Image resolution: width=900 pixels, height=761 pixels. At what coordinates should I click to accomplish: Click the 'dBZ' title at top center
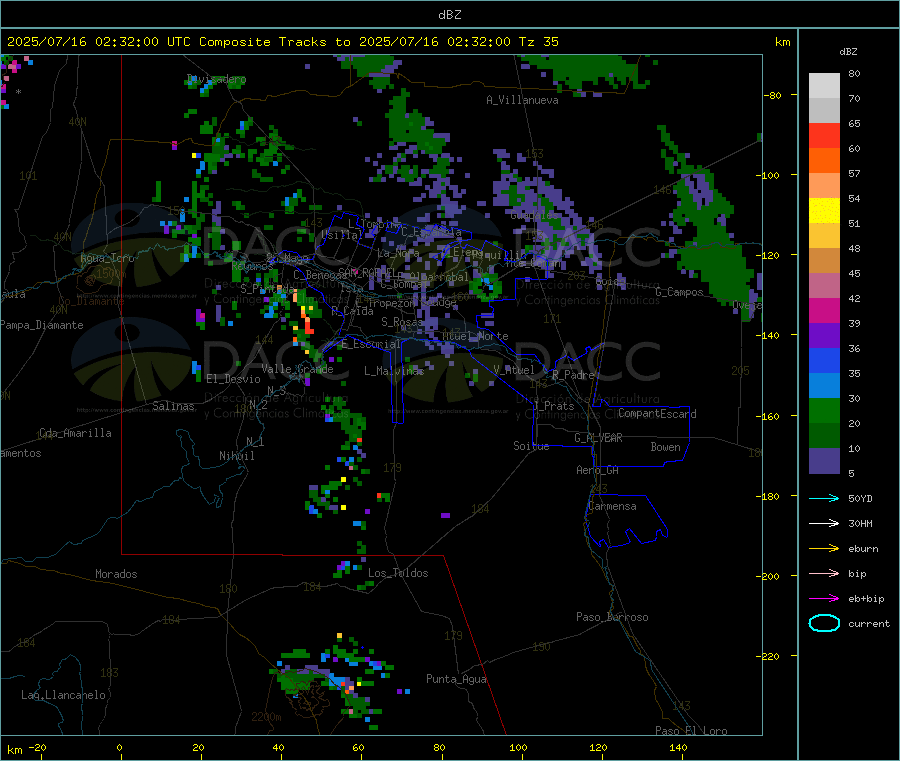[449, 15]
